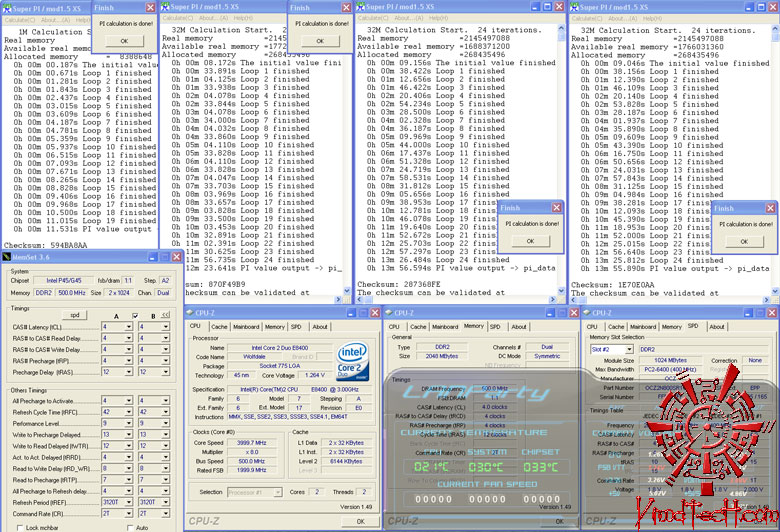Click the processor name Intel Core 2 Duo E8400
This screenshot has width=780, height=532.
click(280, 348)
